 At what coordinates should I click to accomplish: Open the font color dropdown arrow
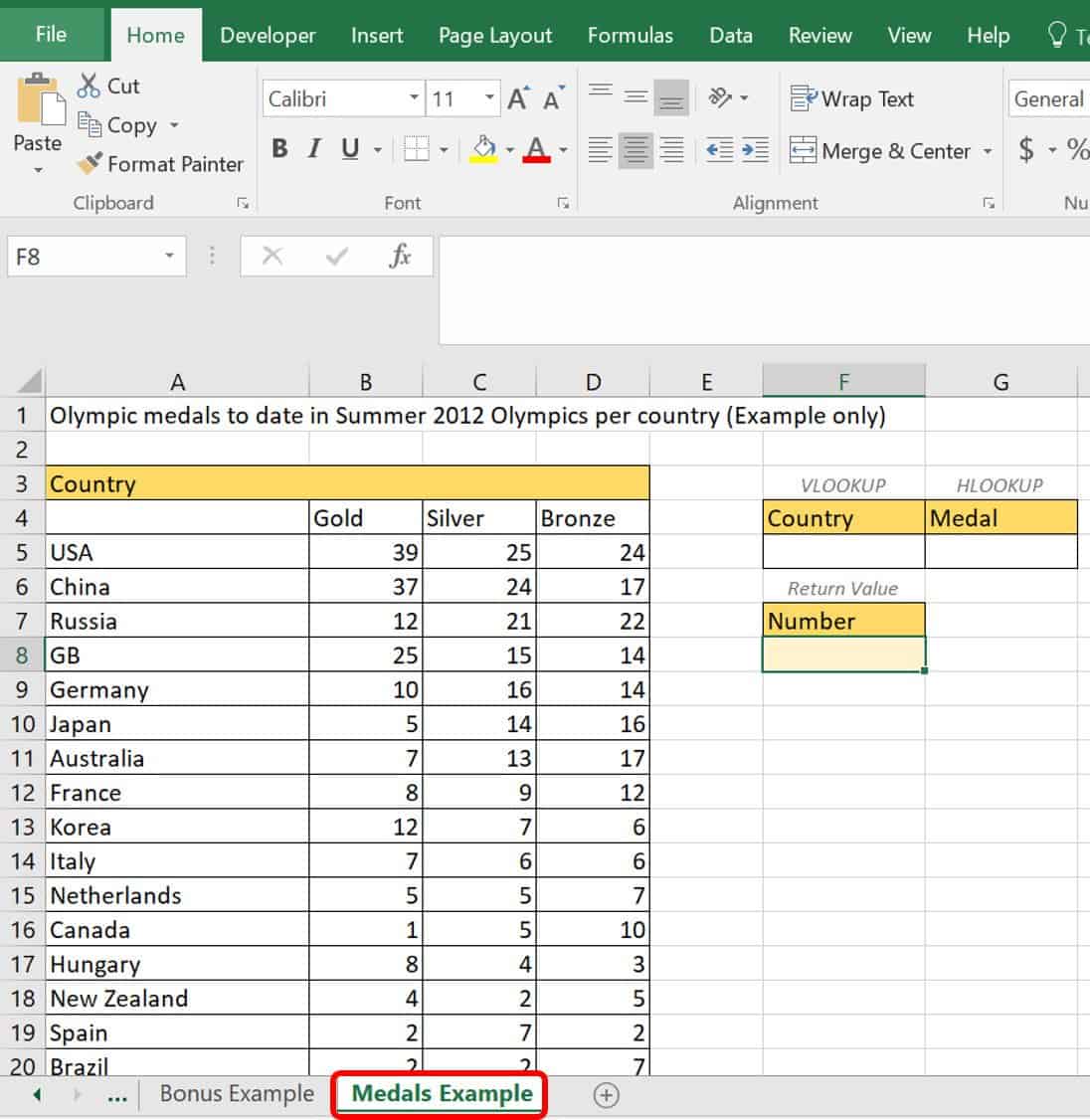(x=563, y=150)
